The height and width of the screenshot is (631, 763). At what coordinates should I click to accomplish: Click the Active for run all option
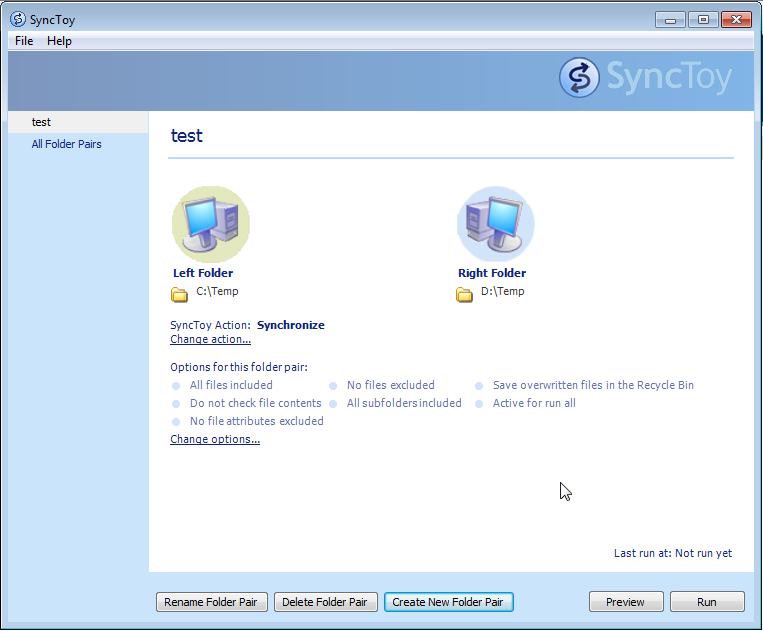(x=534, y=403)
